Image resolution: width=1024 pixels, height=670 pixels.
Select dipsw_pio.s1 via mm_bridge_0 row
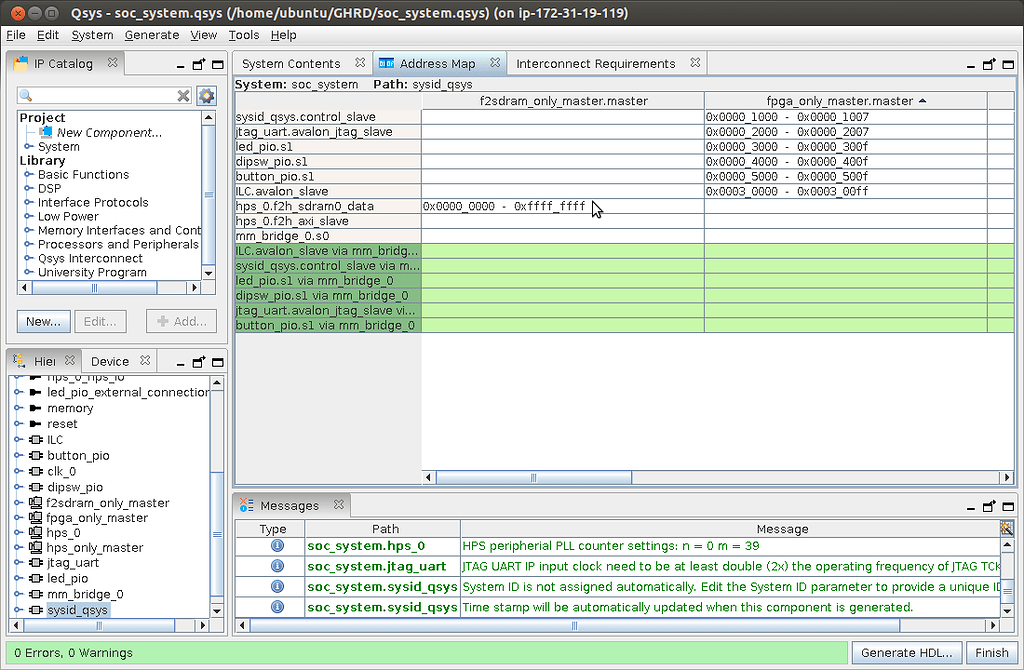(328, 295)
